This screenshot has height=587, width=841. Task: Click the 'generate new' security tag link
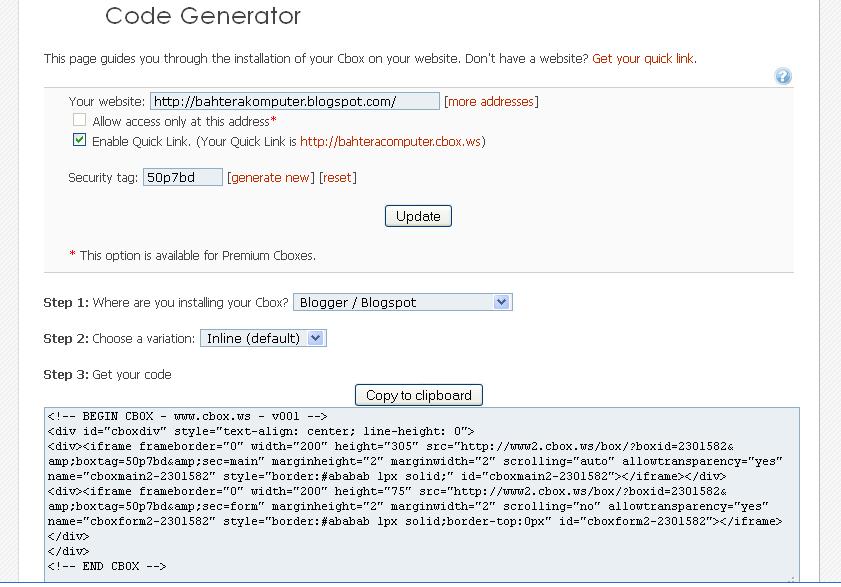click(x=270, y=178)
